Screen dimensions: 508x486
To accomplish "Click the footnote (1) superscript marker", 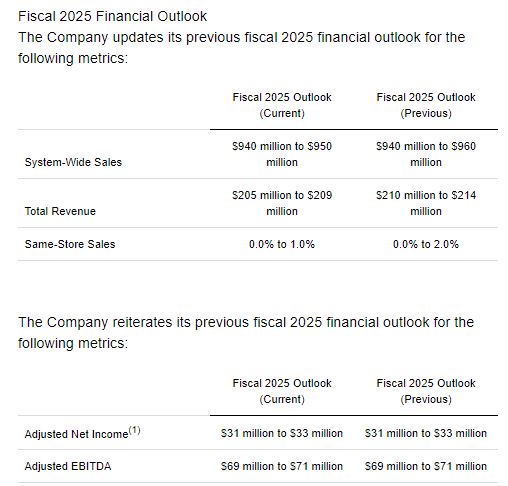I will pyautogui.click(x=135, y=430).
